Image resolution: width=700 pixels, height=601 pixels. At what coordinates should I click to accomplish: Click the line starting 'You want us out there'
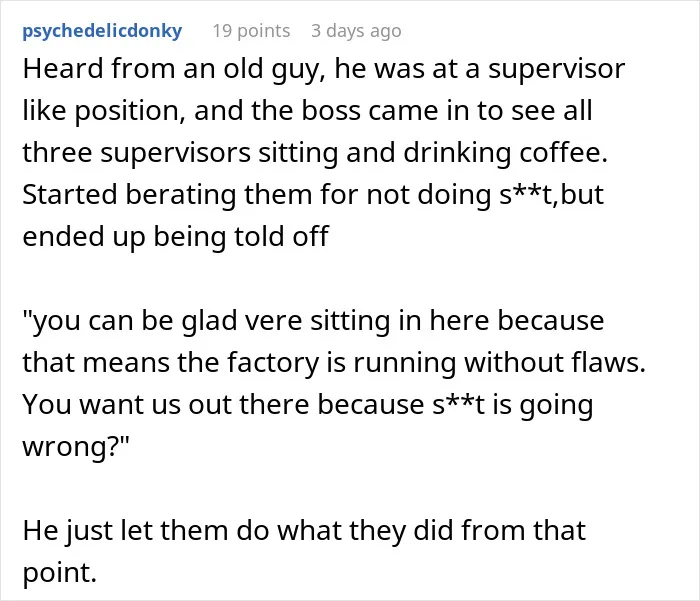click(308, 405)
